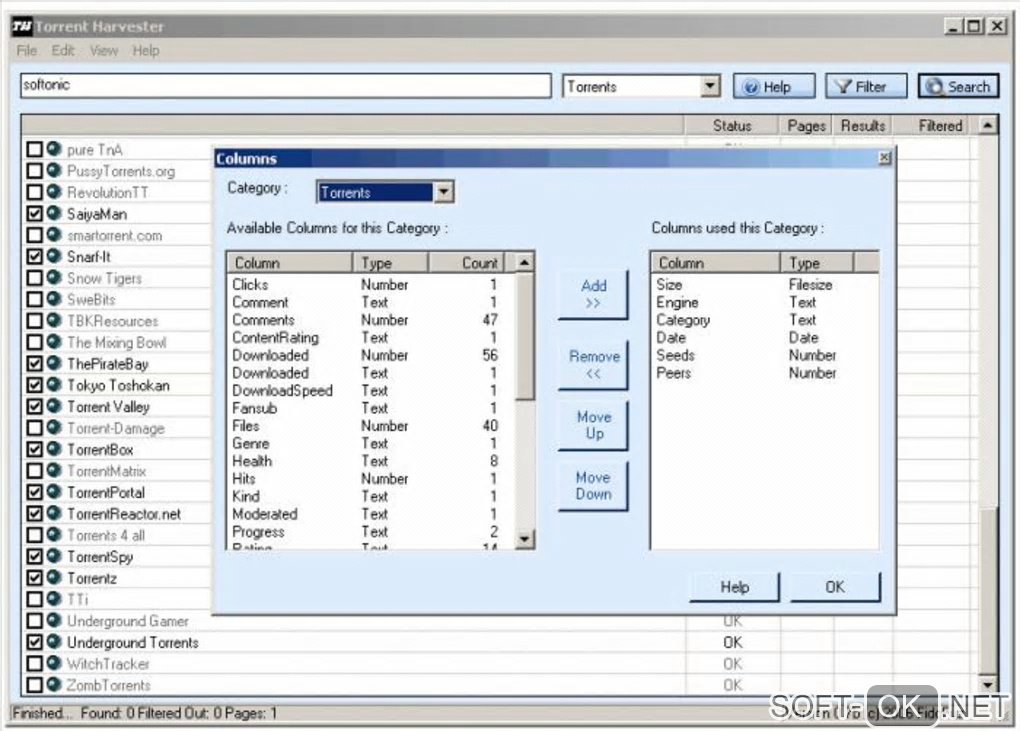Click the Filter button
Viewport: 1020px width, 731px height.
tap(865, 86)
